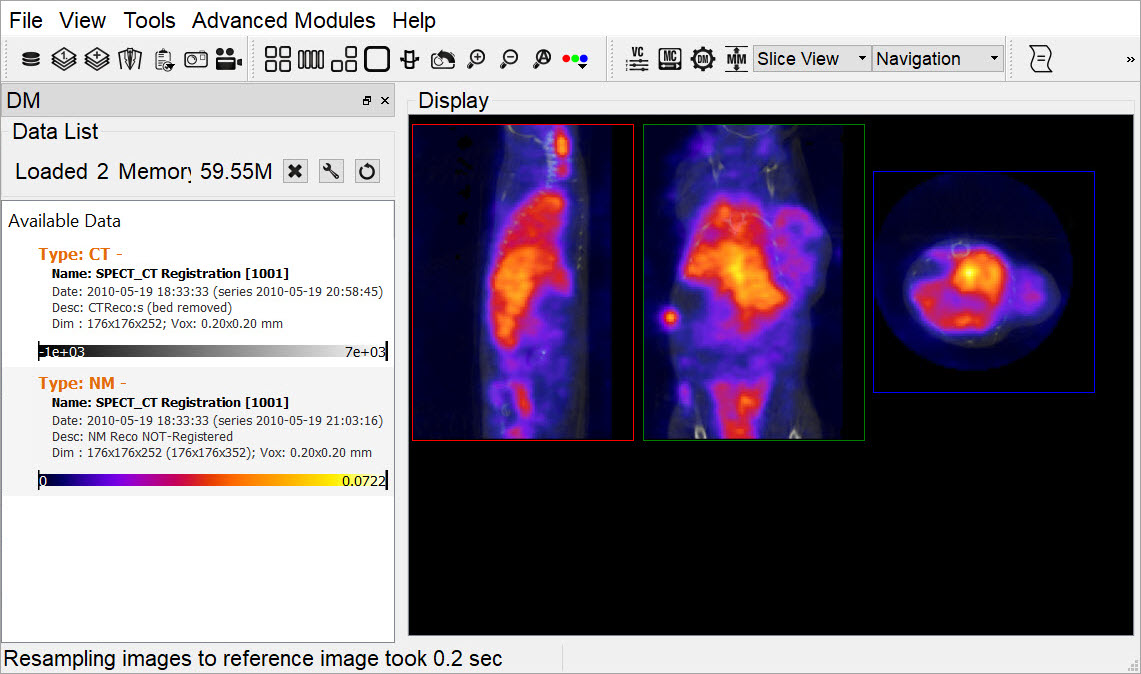1141x674 pixels.
Task: Open the RGB color channels dropdown
Action: pyautogui.click(x=575, y=59)
